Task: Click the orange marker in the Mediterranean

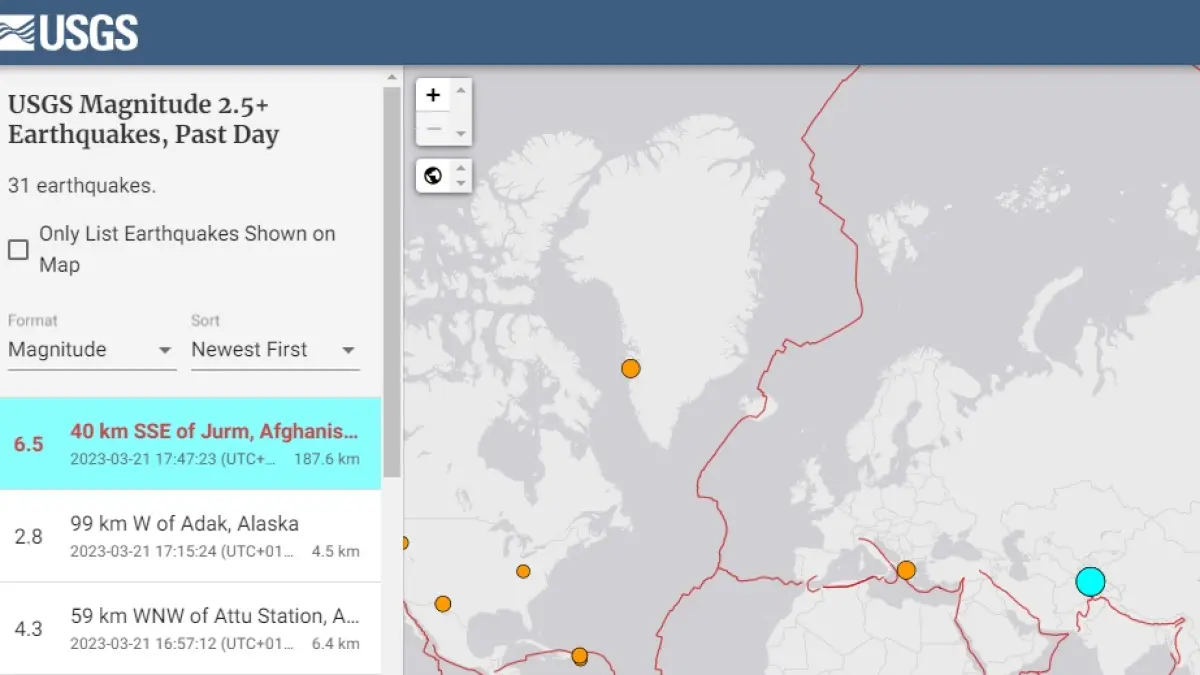Action: point(906,570)
